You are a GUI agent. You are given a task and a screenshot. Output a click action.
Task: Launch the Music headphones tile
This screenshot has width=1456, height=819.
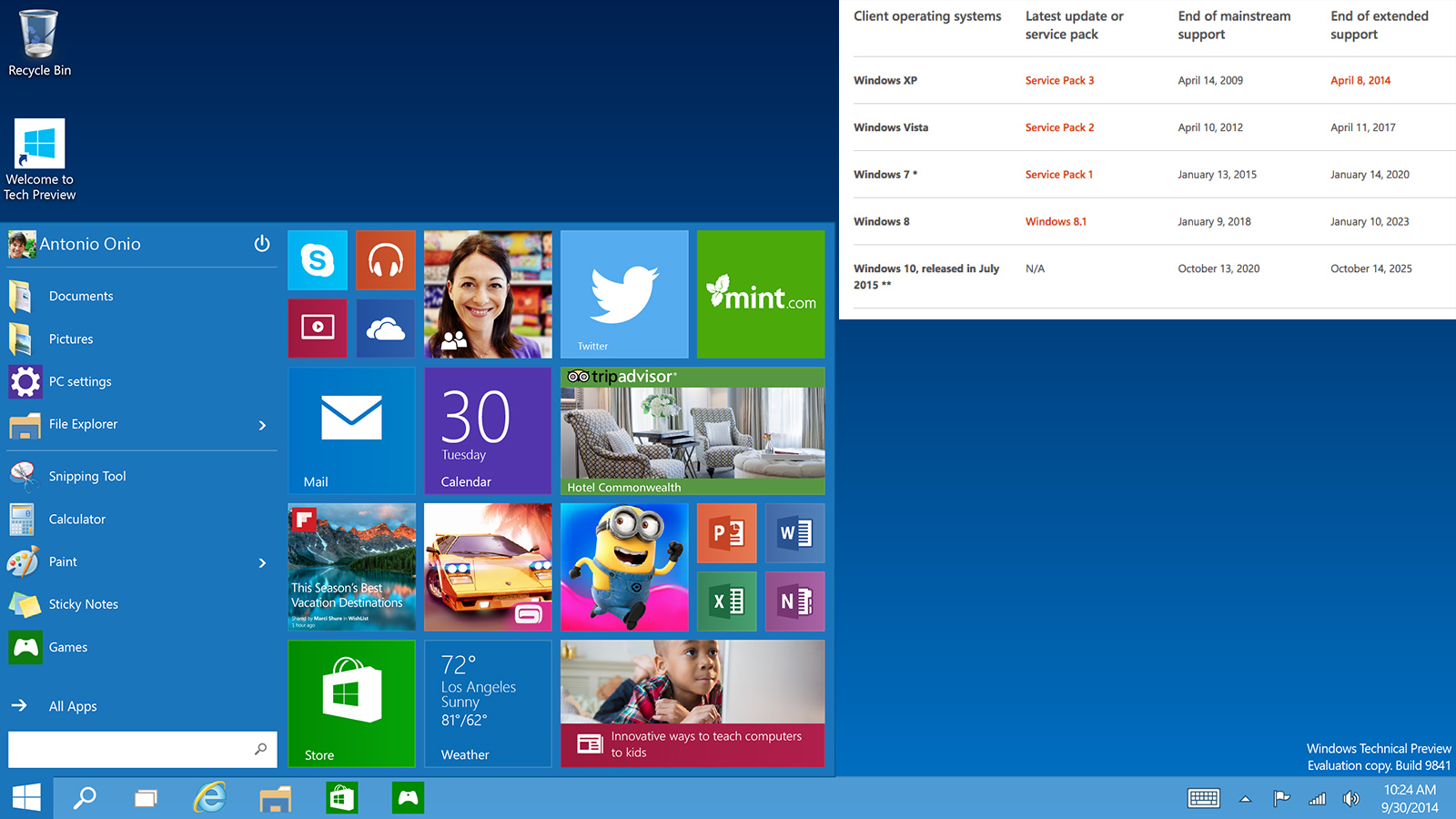point(386,260)
